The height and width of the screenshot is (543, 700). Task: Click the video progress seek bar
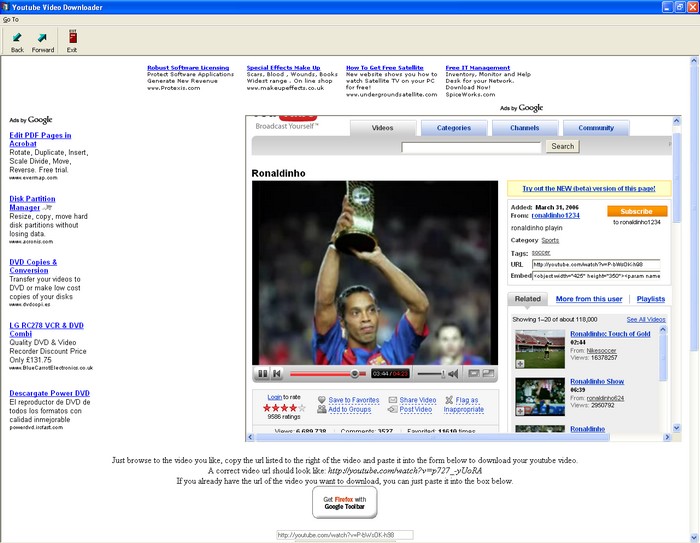328,374
